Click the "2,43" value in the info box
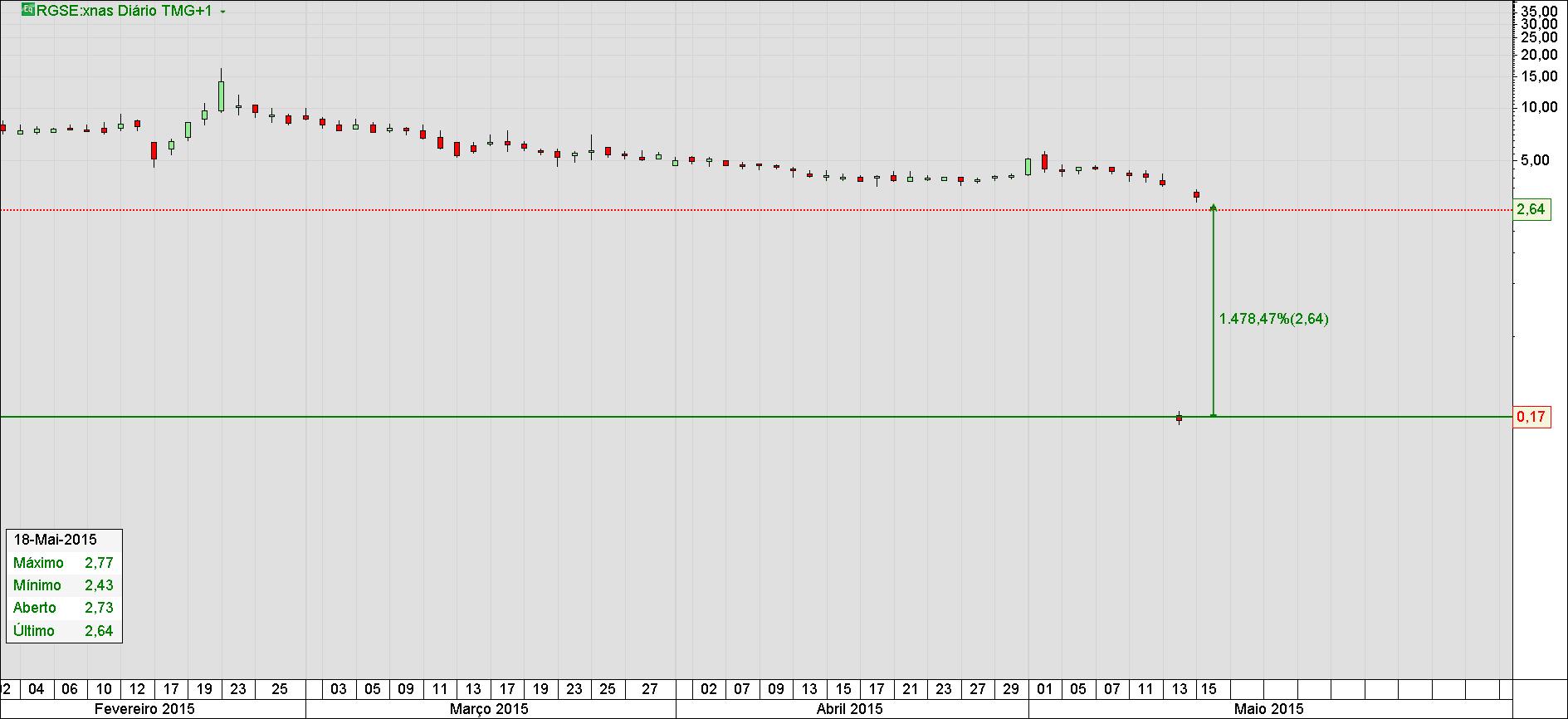Image resolution: width=1568 pixels, height=719 pixels. click(99, 585)
